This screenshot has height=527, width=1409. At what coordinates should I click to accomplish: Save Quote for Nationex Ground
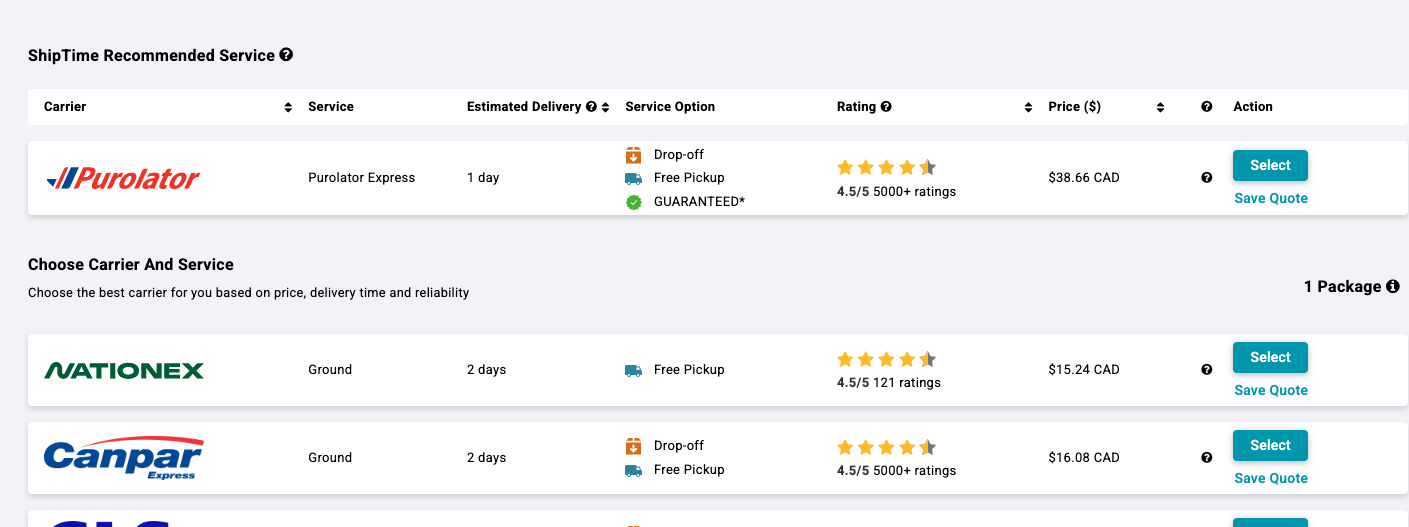[x=1271, y=390]
